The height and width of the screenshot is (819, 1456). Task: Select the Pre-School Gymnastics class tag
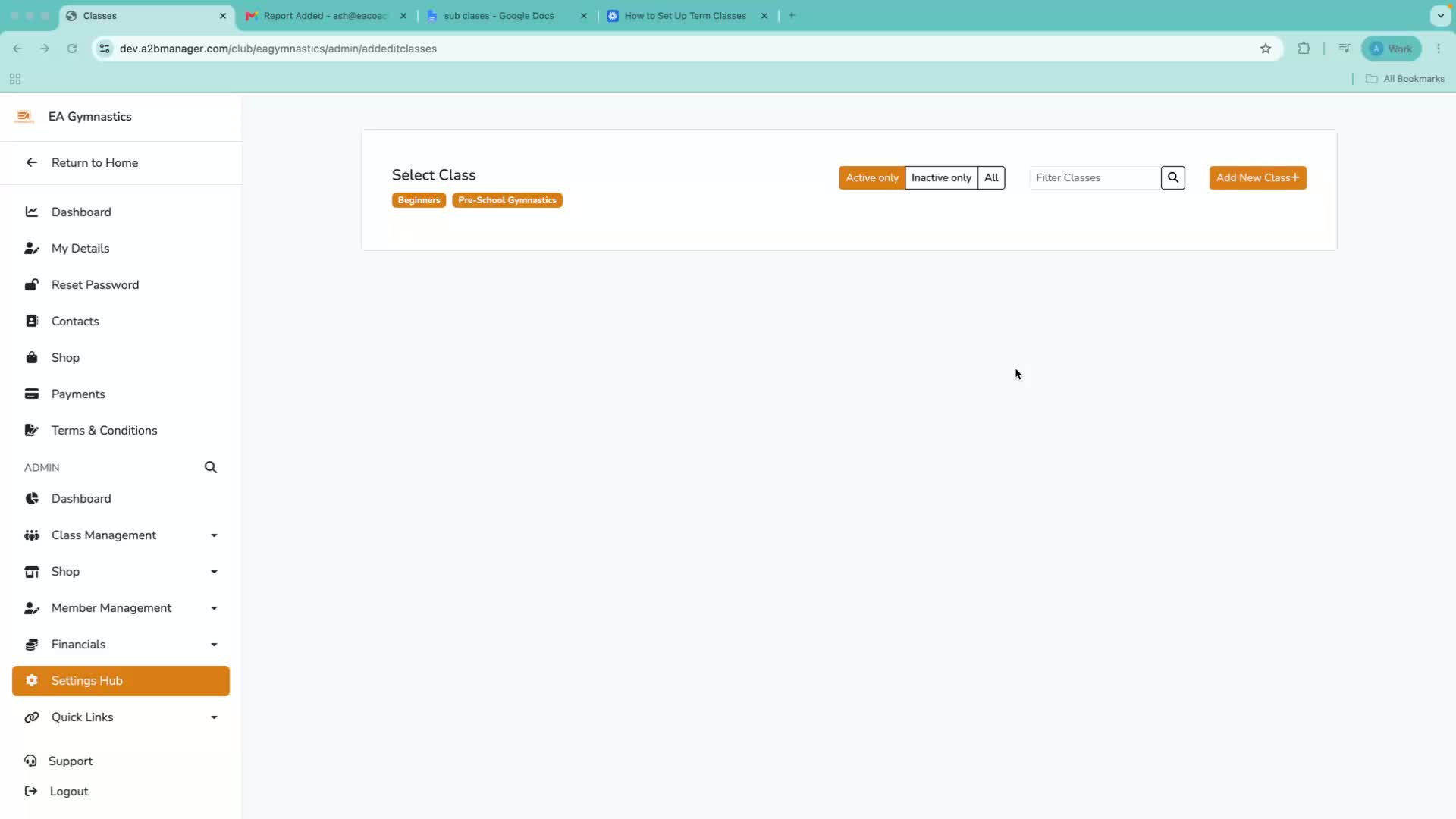pos(507,200)
